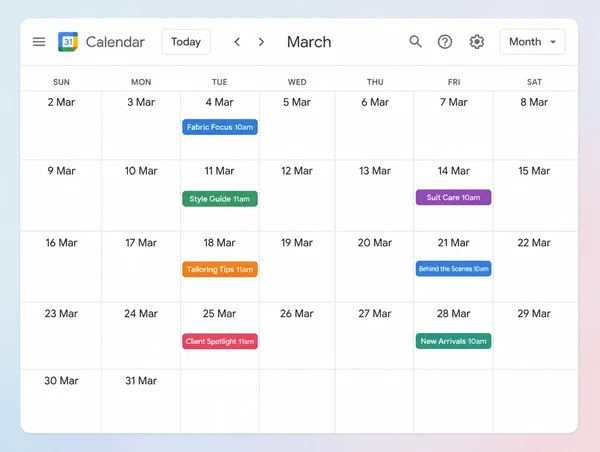This screenshot has height=452, width=600.
Task: Select the 2 Mar date
Action: [61, 102]
